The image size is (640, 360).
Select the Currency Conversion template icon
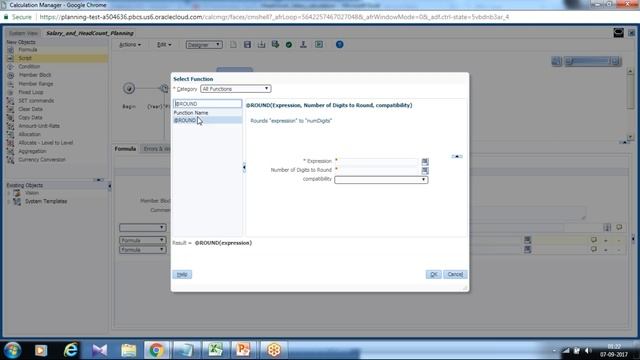pyautogui.click(x=11, y=160)
